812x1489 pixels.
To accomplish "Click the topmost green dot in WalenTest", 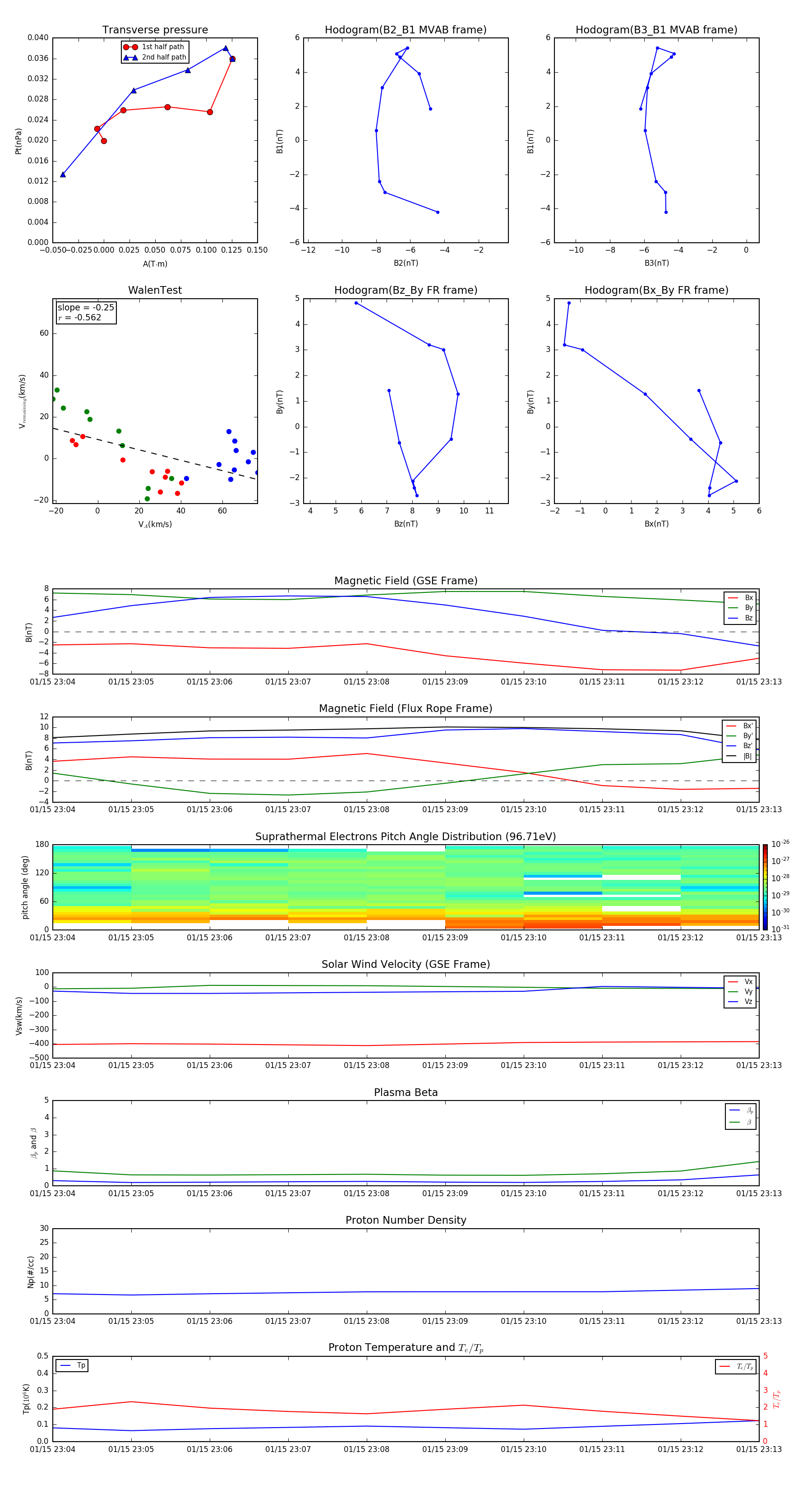I will tap(57, 390).
